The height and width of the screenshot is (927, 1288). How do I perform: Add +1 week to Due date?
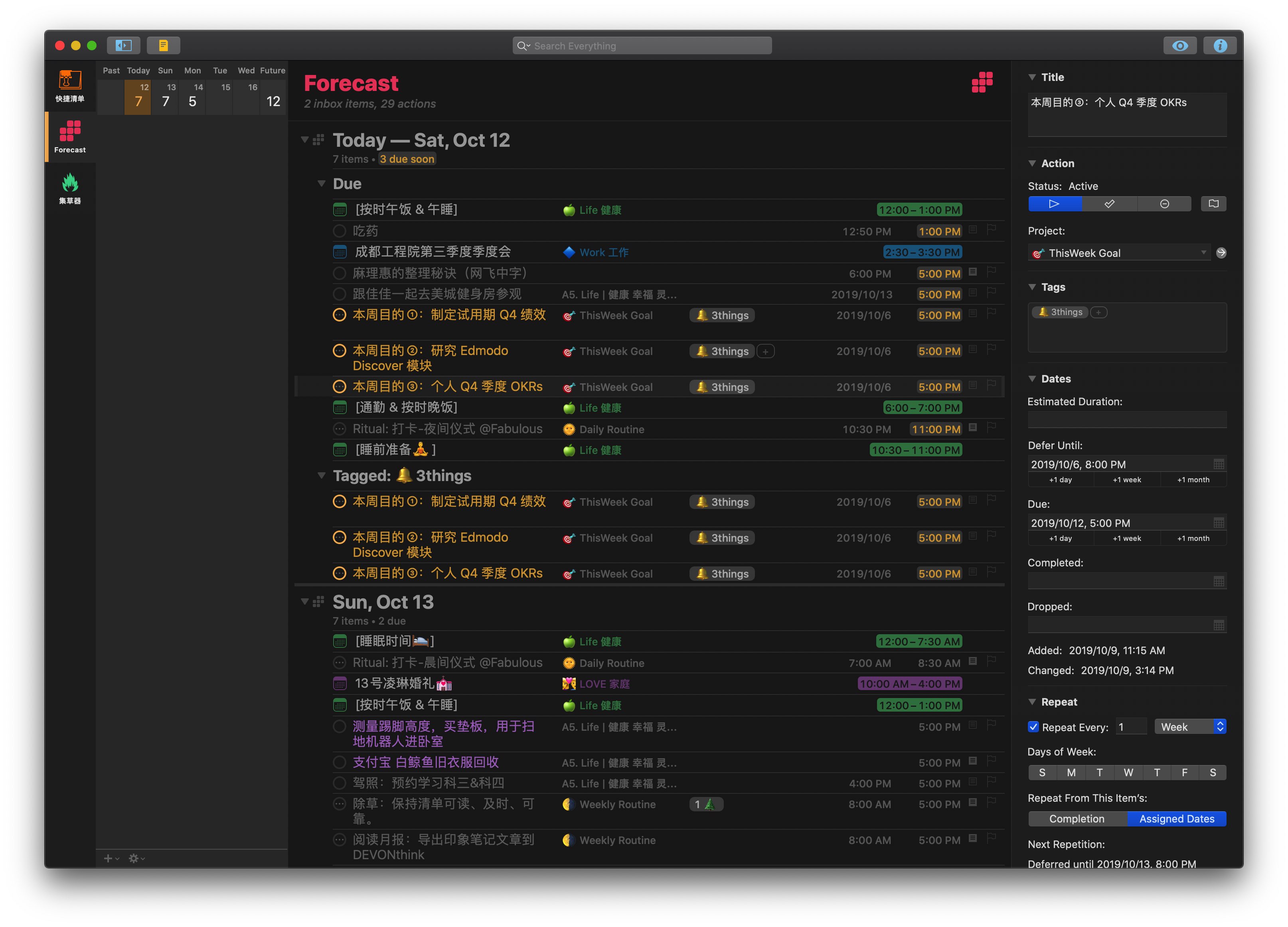click(1127, 538)
